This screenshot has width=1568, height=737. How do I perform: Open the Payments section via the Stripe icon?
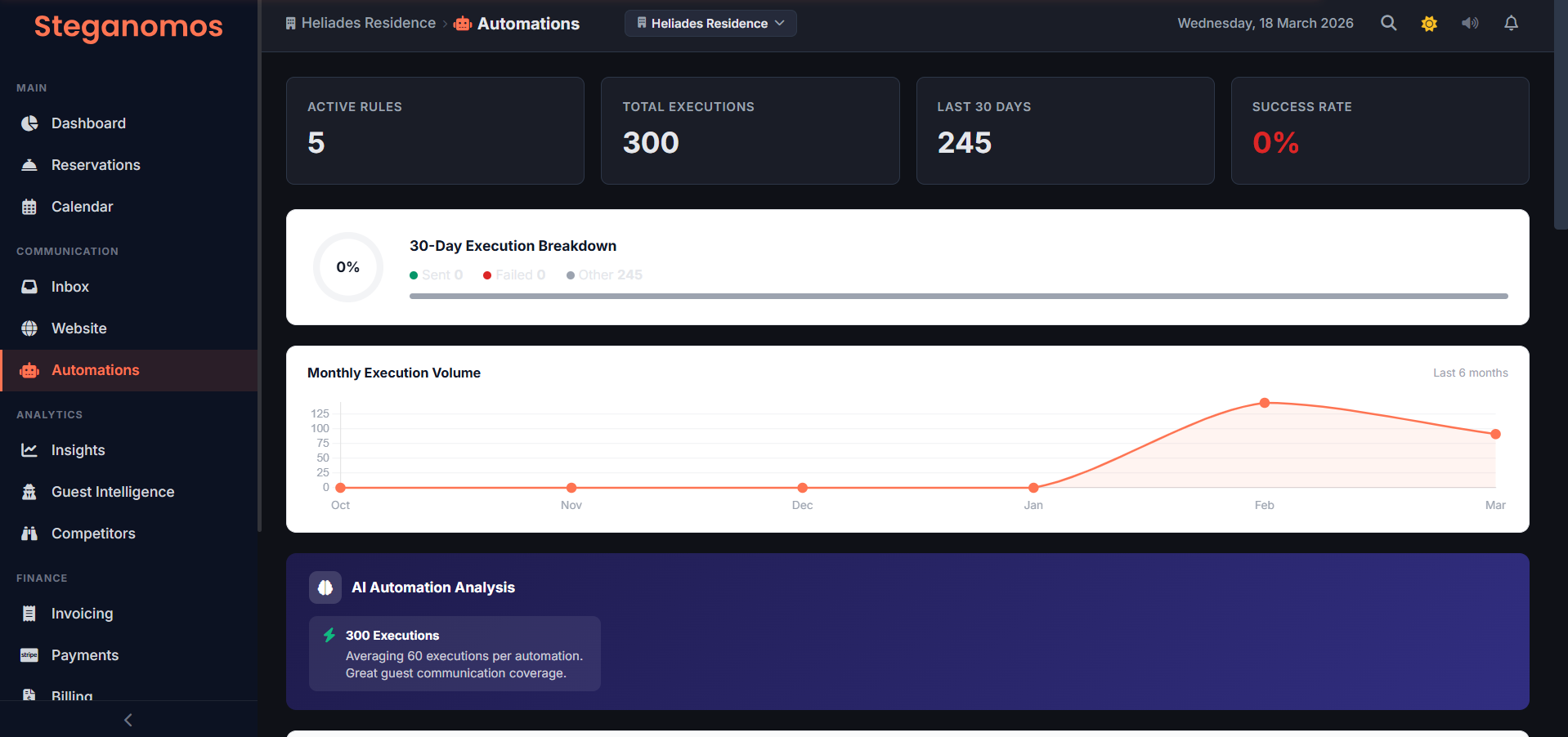coord(29,654)
